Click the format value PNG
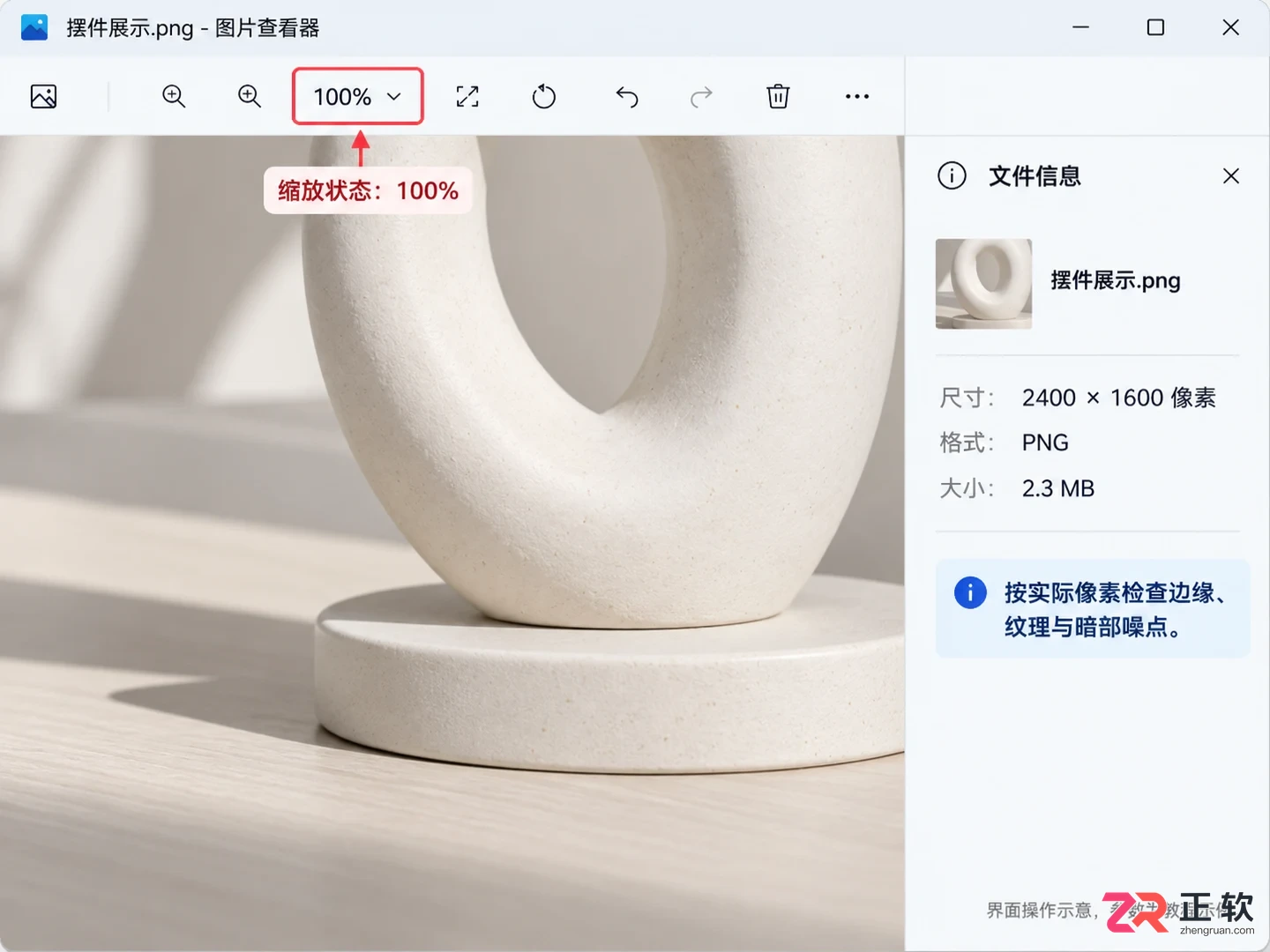Screen dimensions: 1270x952 click(1045, 443)
